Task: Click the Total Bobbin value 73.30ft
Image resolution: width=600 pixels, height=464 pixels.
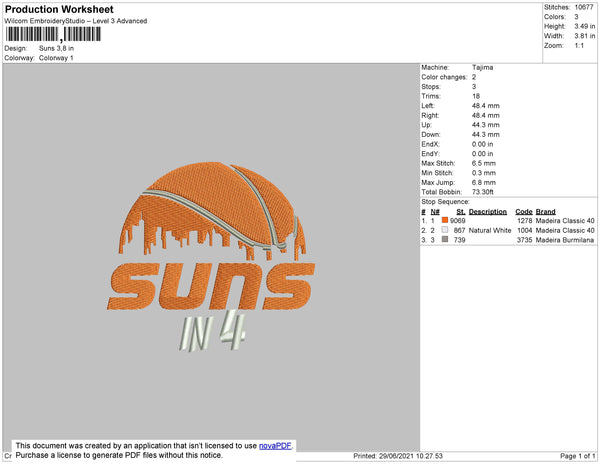Action: point(482,192)
